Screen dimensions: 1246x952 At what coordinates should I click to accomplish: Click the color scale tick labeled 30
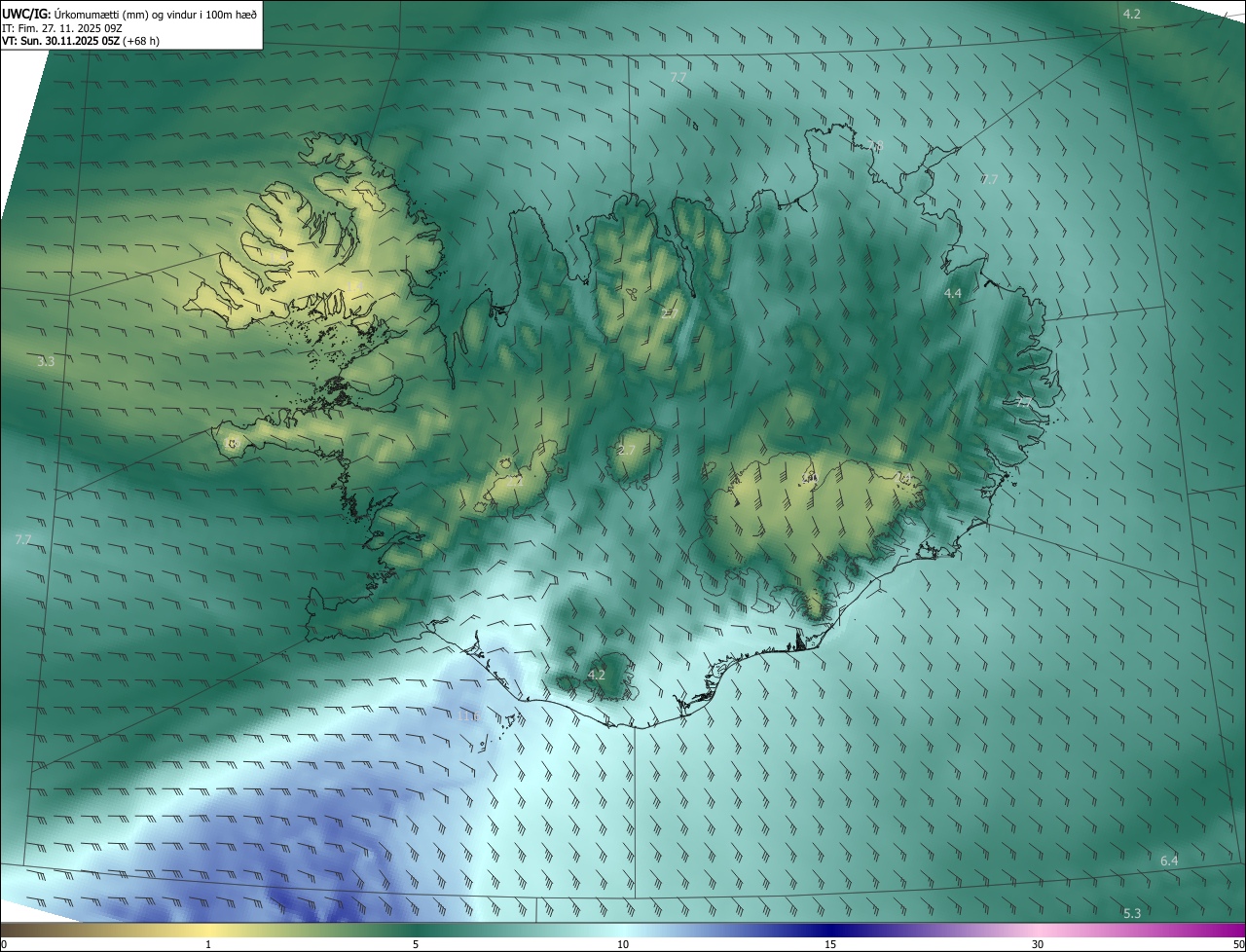[x=1038, y=945]
